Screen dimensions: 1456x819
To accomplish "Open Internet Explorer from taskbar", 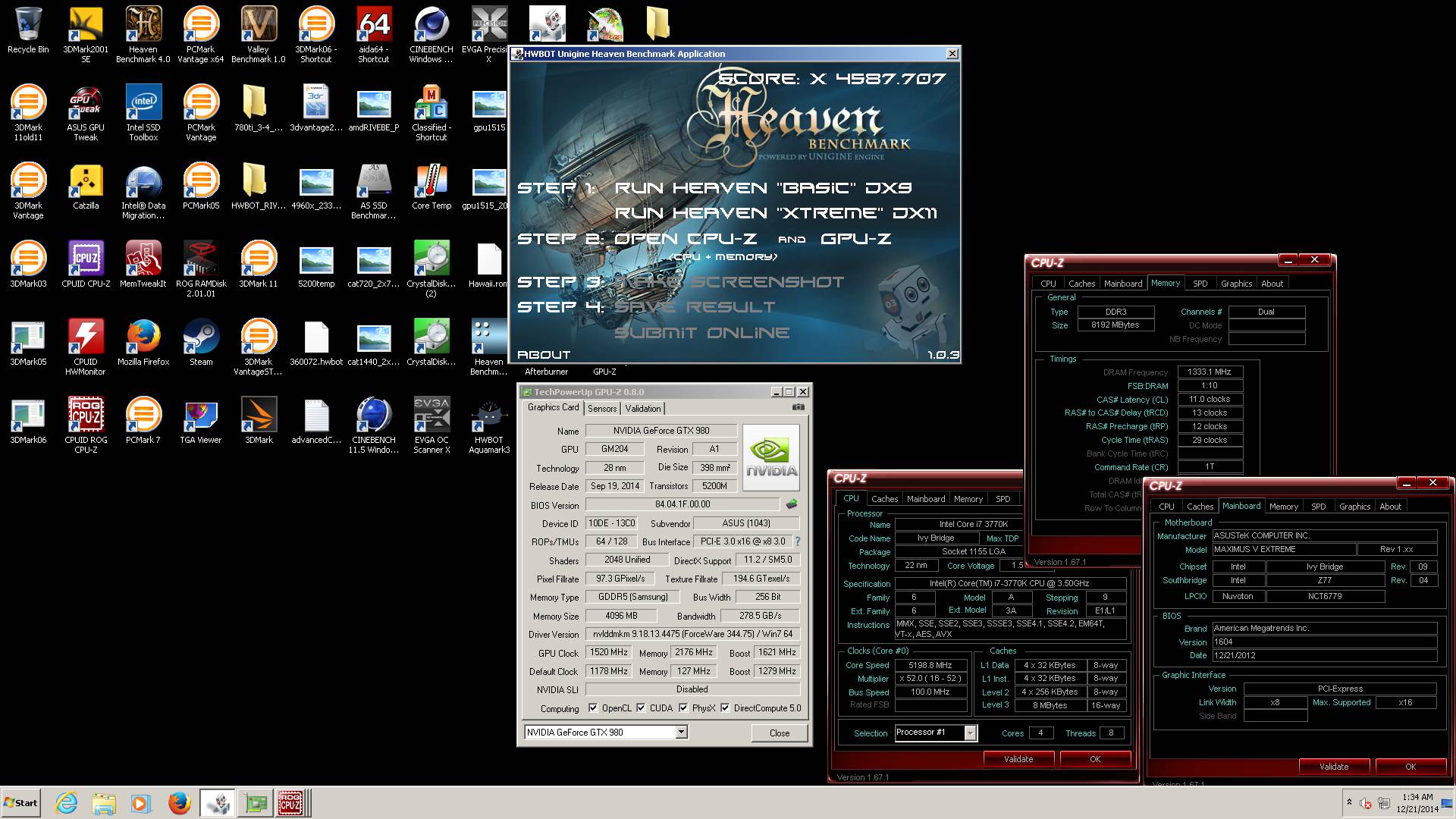I will (67, 802).
